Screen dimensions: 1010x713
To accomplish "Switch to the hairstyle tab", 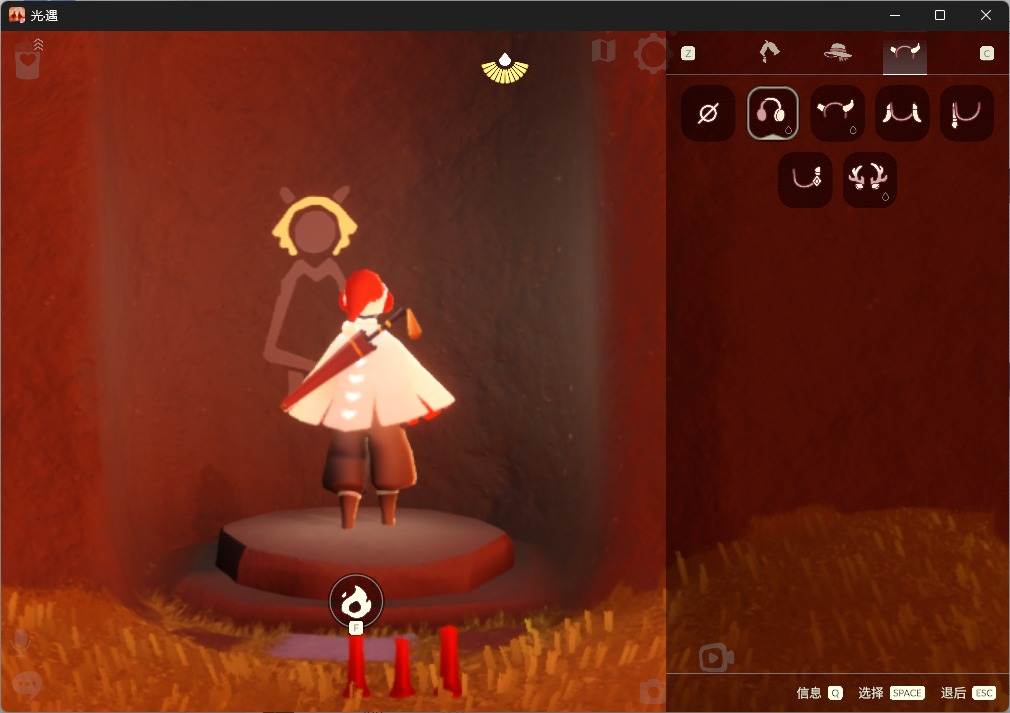I will (770, 52).
